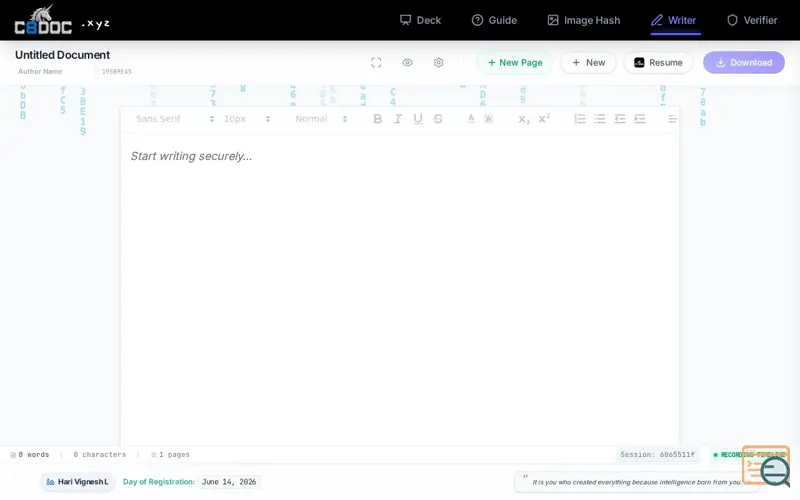The image size is (800, 500).
Task: Select the Writer tab
Action: [673, 20]
